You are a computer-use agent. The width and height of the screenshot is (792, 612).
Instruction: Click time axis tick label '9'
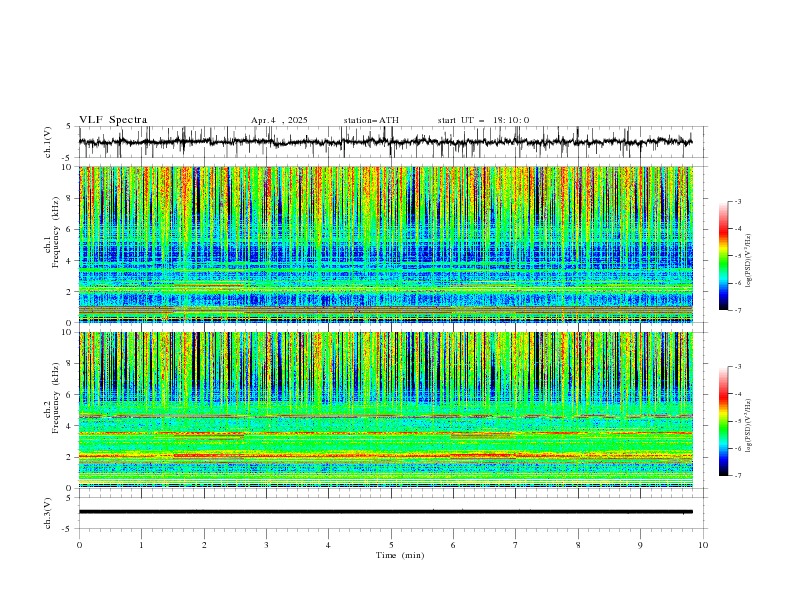(x=640, y=545)
